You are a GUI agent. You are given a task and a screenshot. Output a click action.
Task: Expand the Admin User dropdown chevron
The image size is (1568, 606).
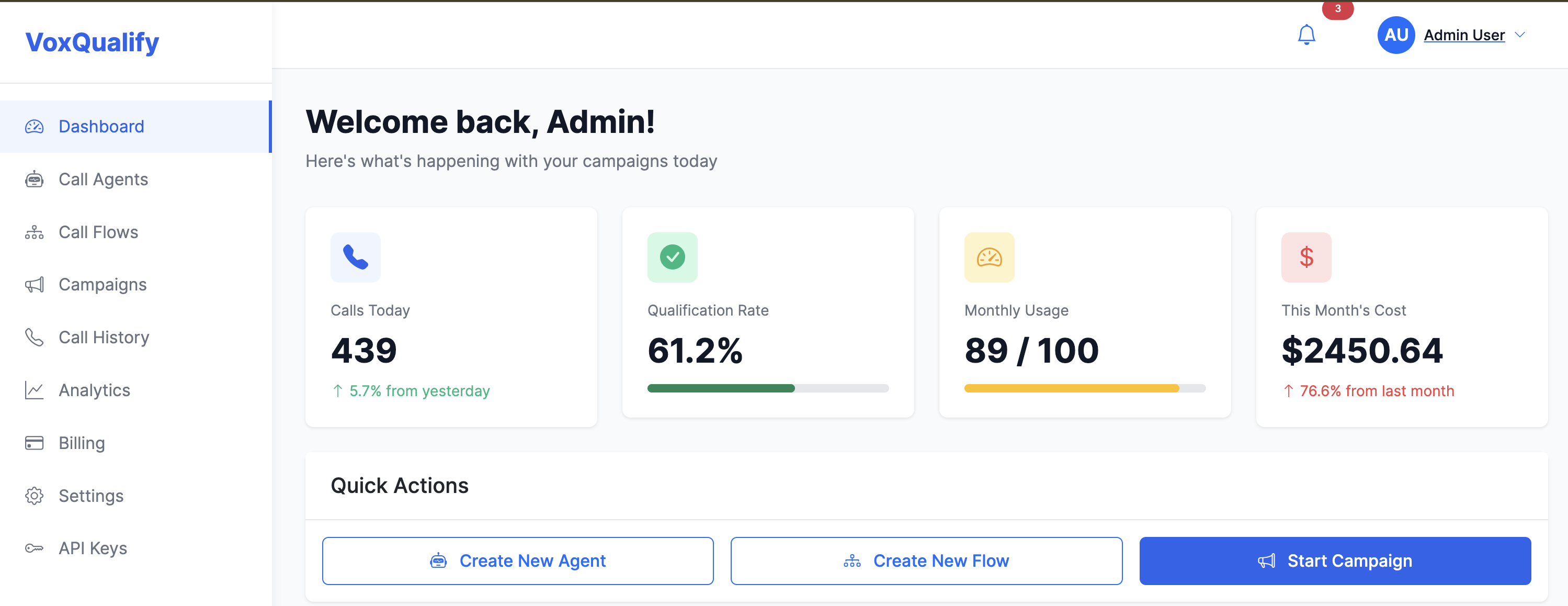tap(1520, 35)
